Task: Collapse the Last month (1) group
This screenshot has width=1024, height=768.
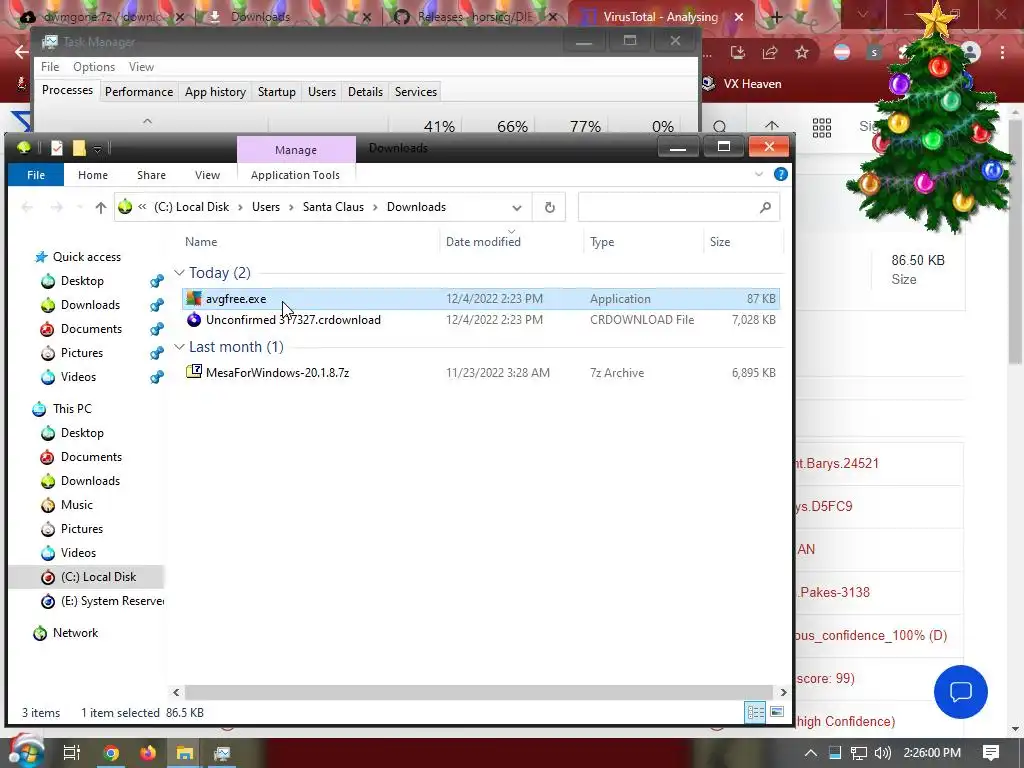Action: (x=180, y=347)
